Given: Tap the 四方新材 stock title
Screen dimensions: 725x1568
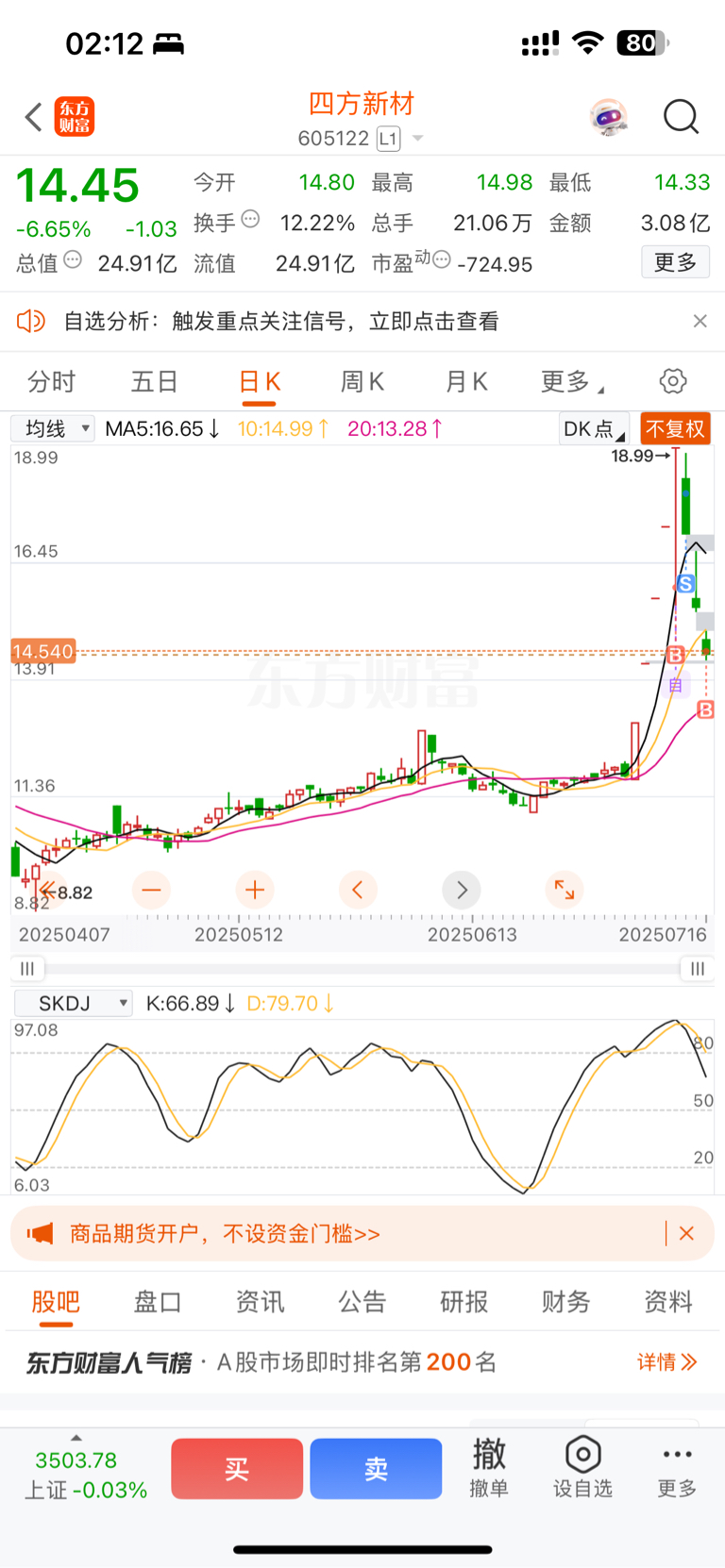Looking at the screenshot, I should coord(362,104).
